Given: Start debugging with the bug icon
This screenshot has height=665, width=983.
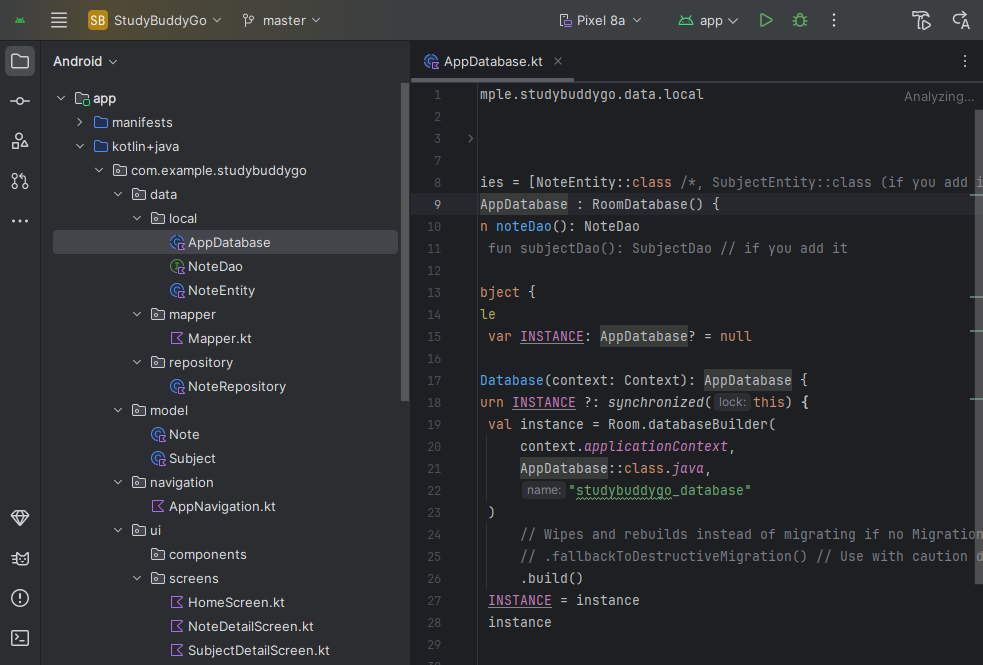Looking at the screenshot, I should pyautogui.click(x=799, y=20).
